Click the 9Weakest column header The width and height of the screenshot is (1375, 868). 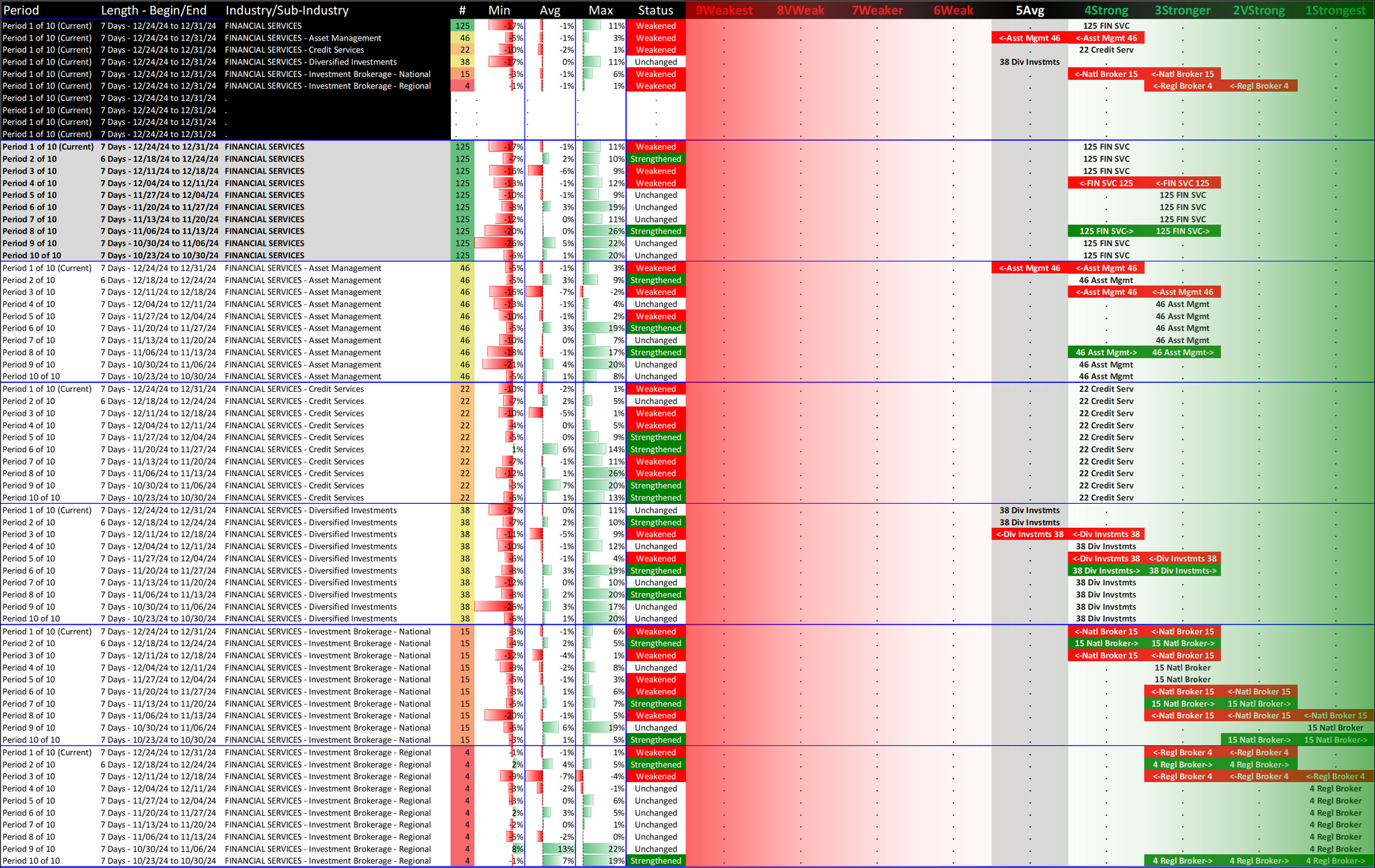[724, 10]
